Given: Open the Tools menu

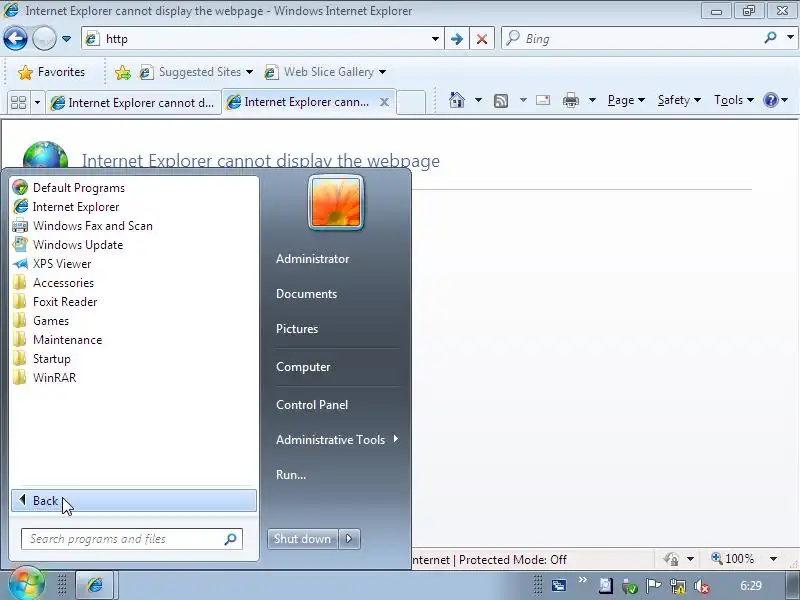Looking at the screenshot, I should click(x=734, y=100).
